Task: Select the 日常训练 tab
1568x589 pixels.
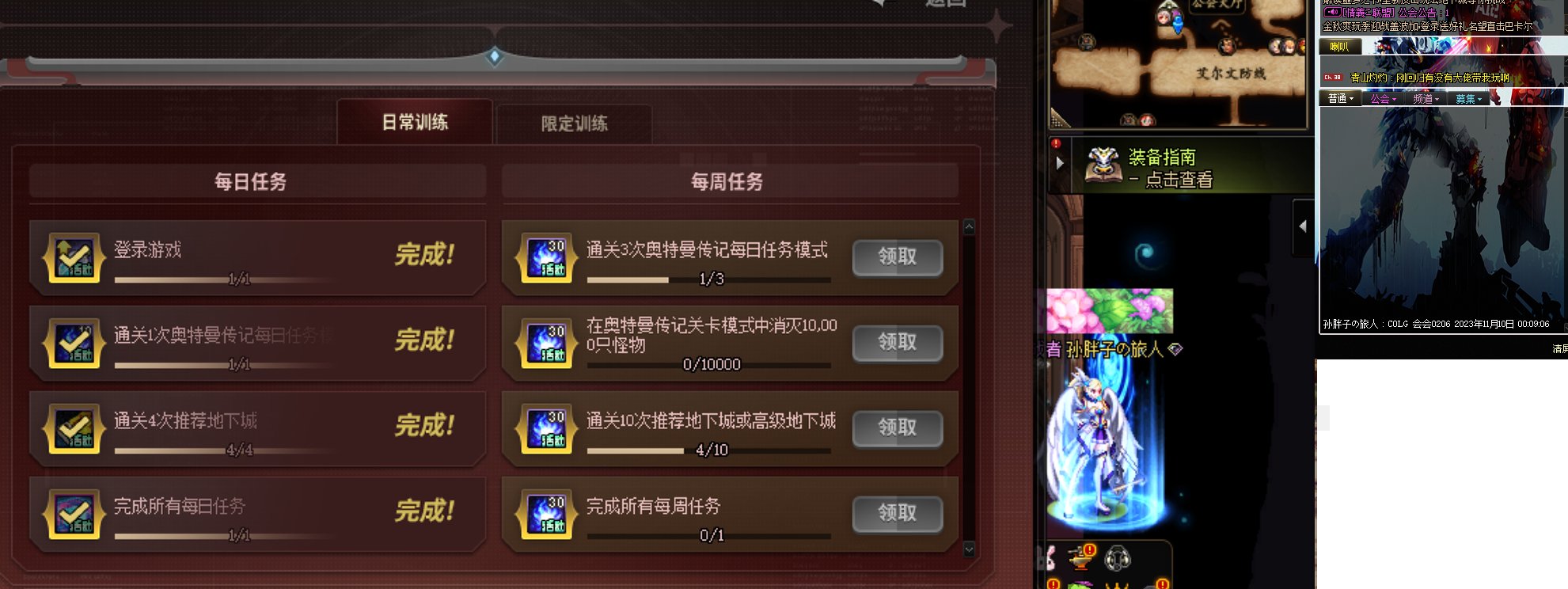Action: [415, 122]
